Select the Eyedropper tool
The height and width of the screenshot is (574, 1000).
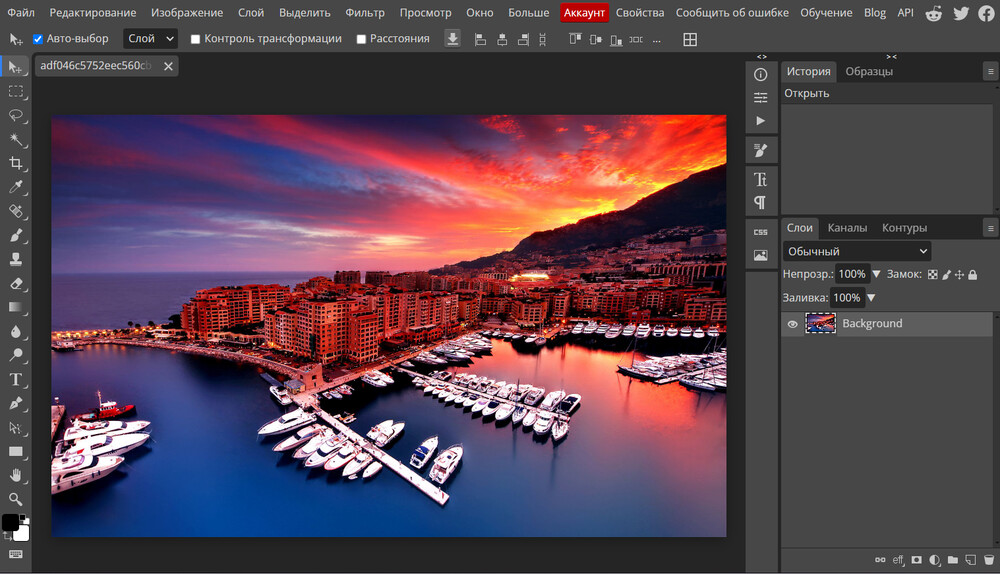click(16, 187)
